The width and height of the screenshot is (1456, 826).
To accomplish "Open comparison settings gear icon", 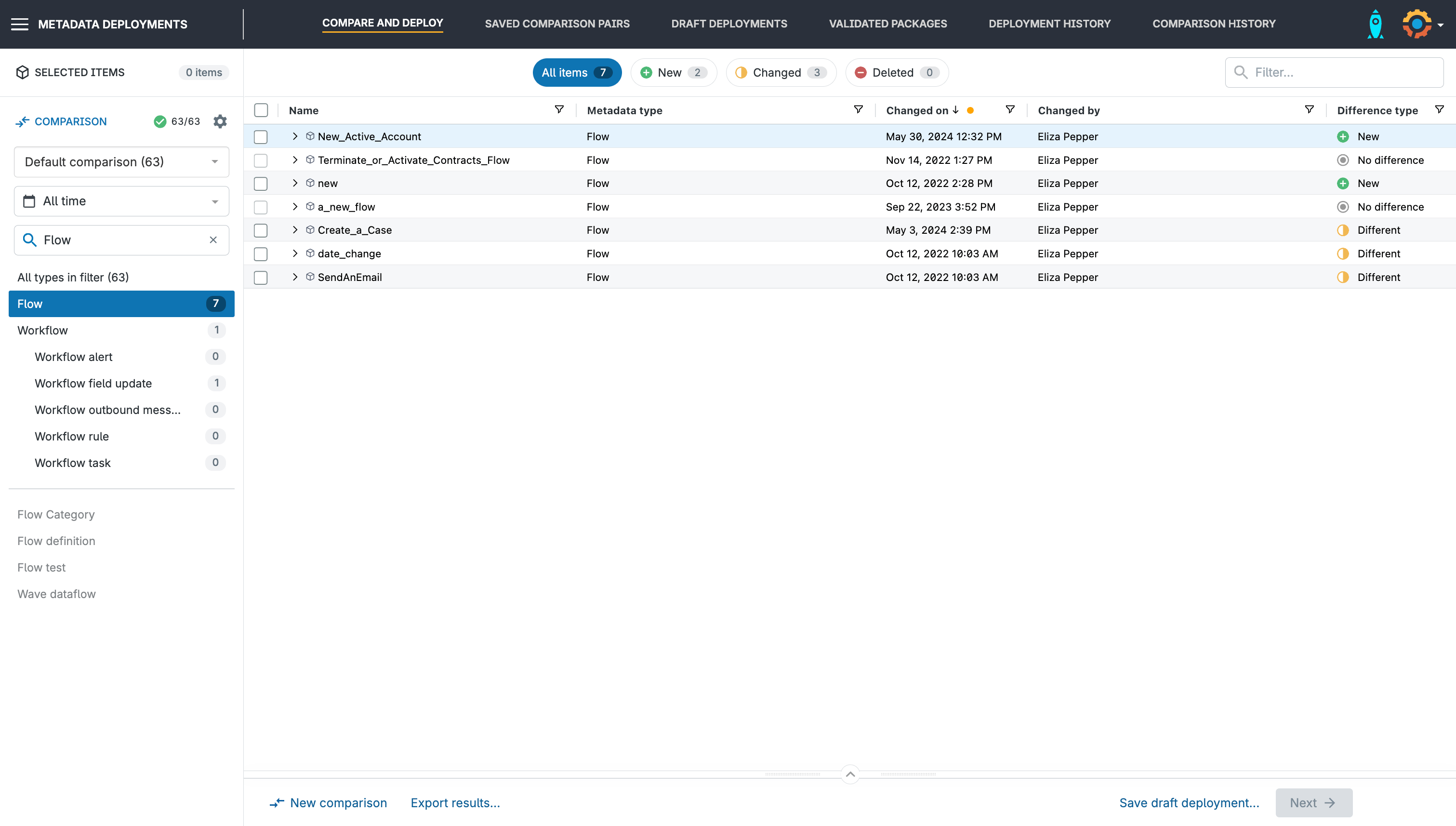I will (220, 121).
